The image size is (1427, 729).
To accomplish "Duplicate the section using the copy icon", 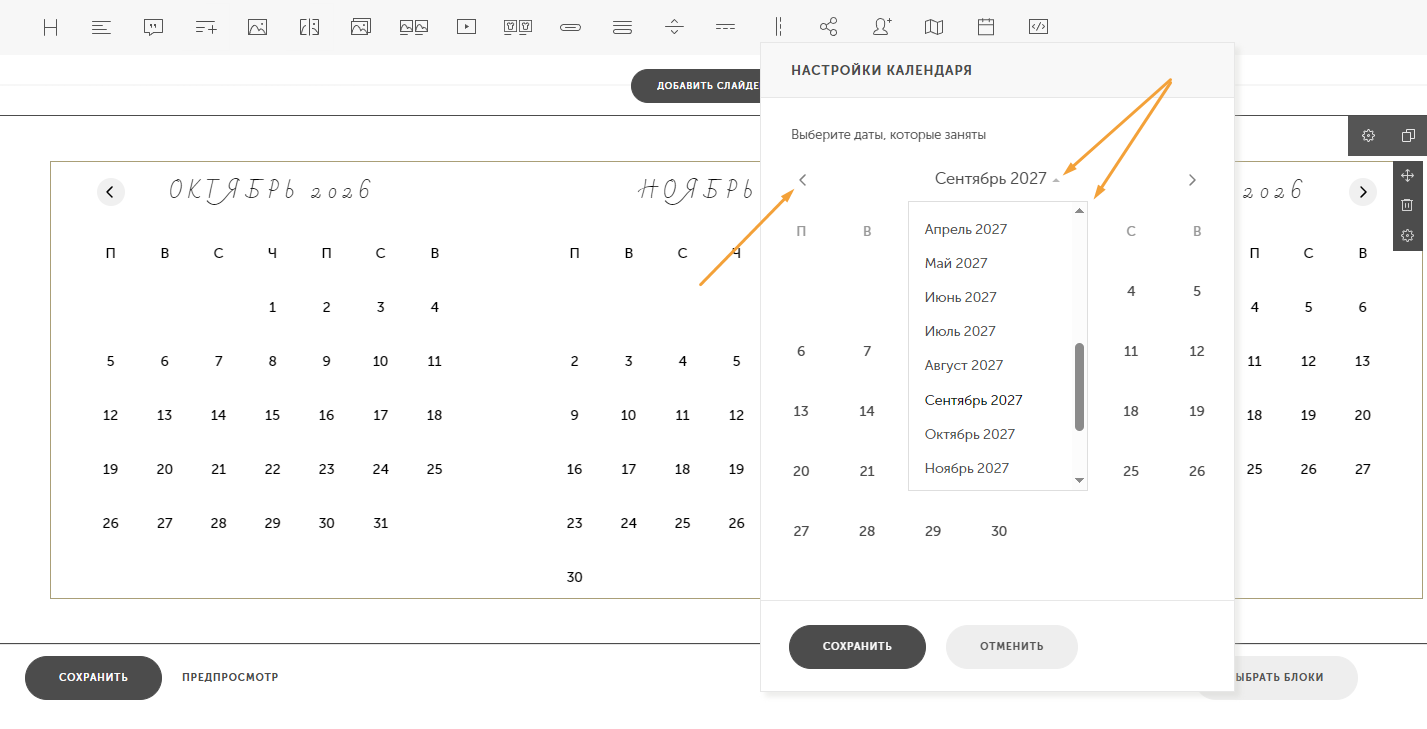I will point(1408,135).
